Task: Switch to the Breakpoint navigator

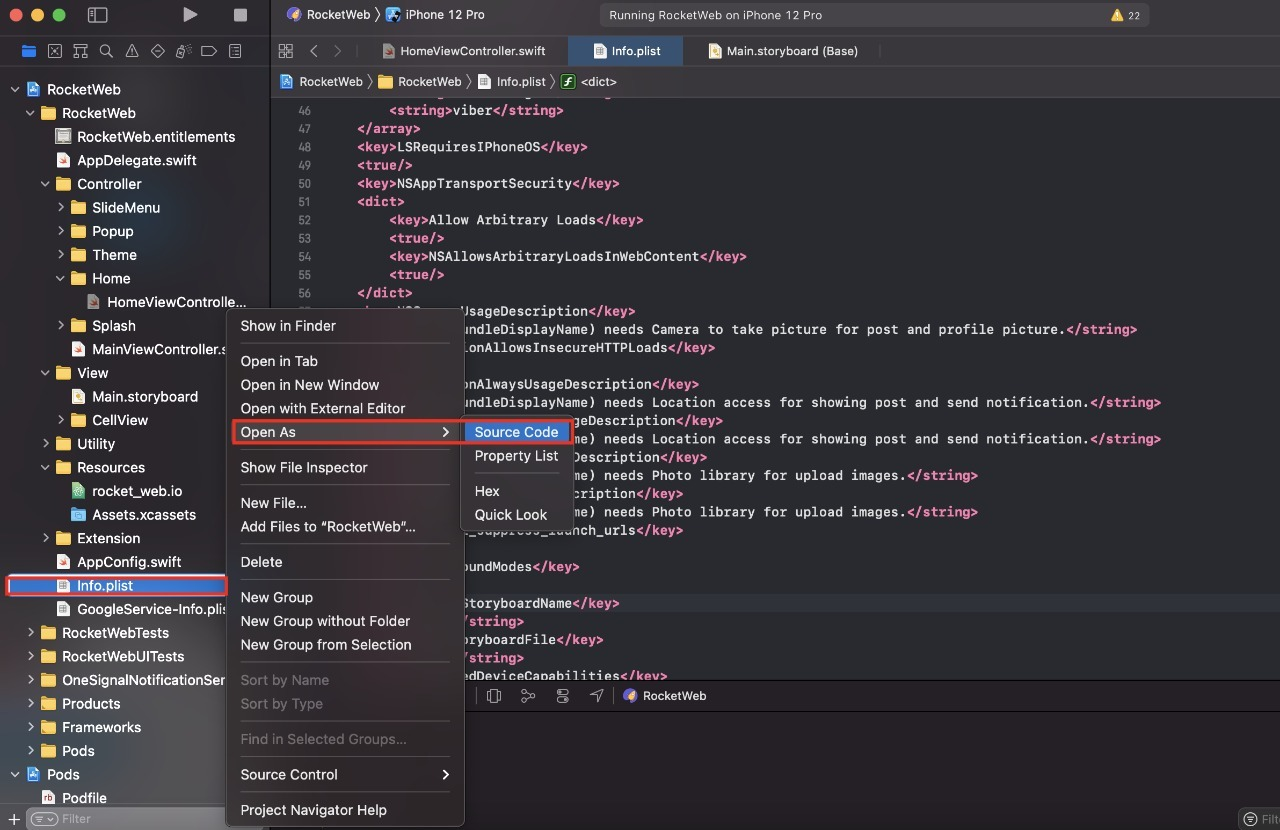Action: (x=209, y=51)
